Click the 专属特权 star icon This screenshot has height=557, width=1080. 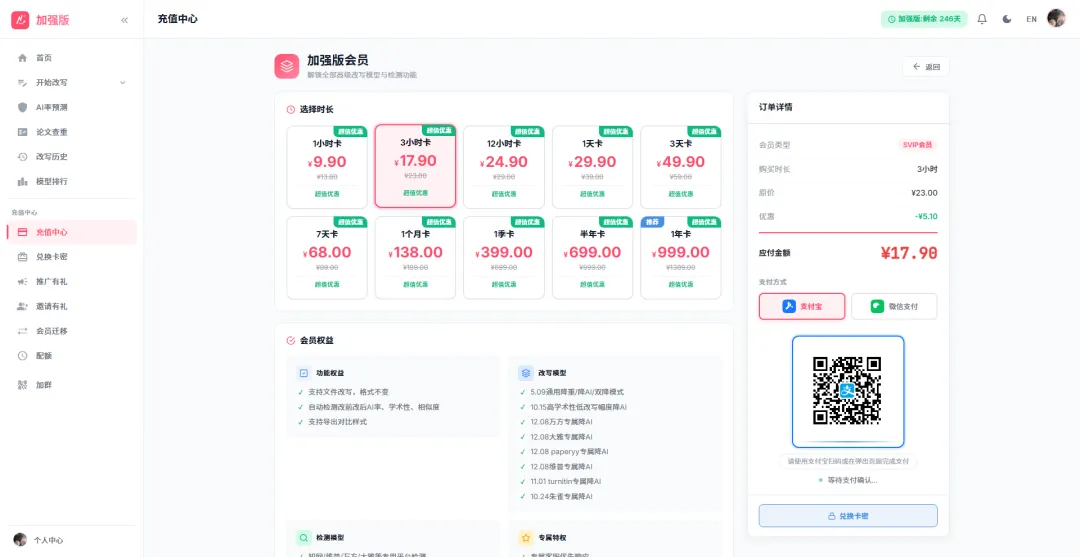click(x=526, y=537)
